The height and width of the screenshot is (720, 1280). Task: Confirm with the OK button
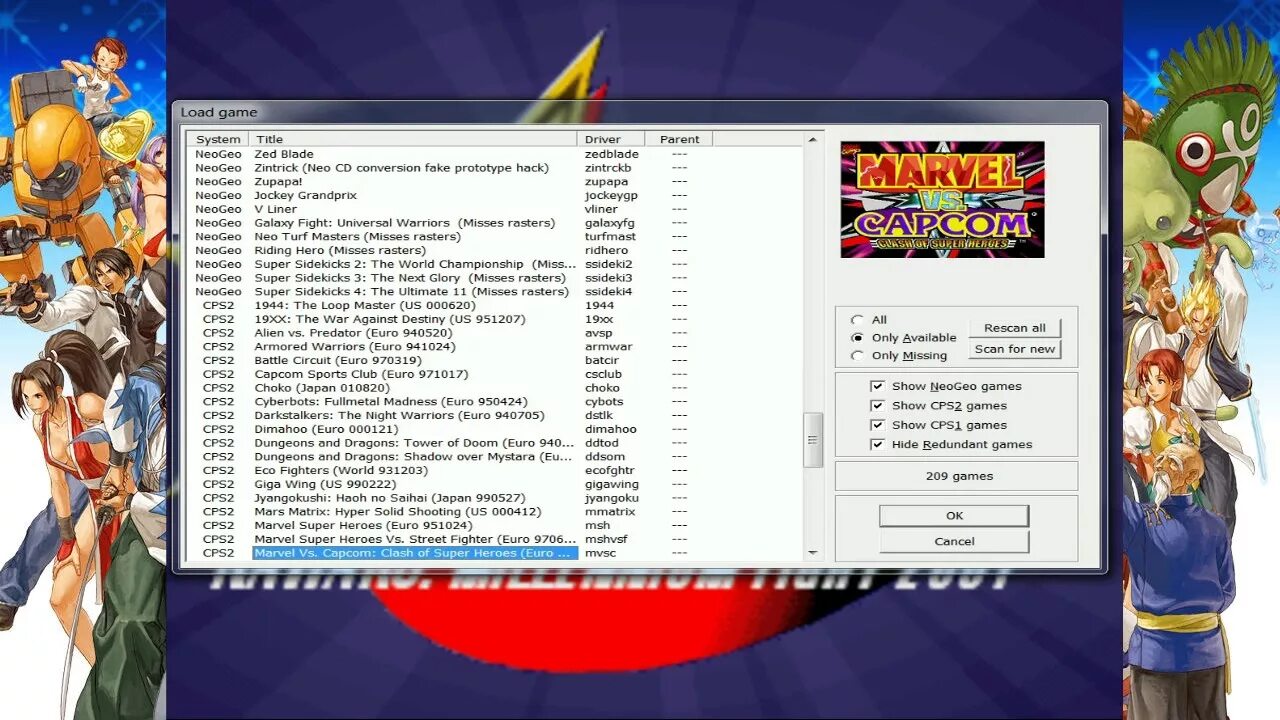click(x=954, y=516)
